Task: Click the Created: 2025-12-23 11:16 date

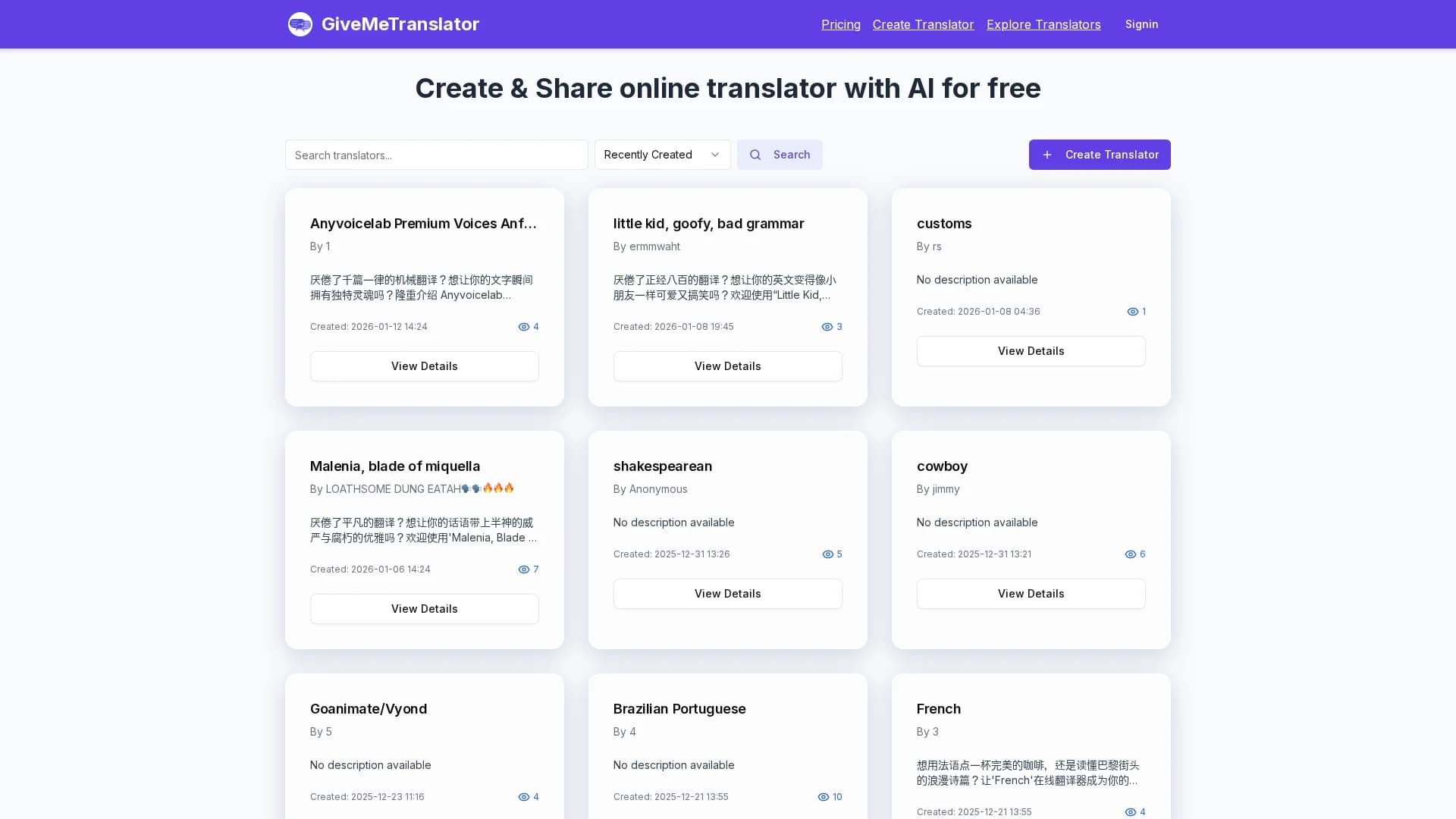Action: tap(367, 797)
